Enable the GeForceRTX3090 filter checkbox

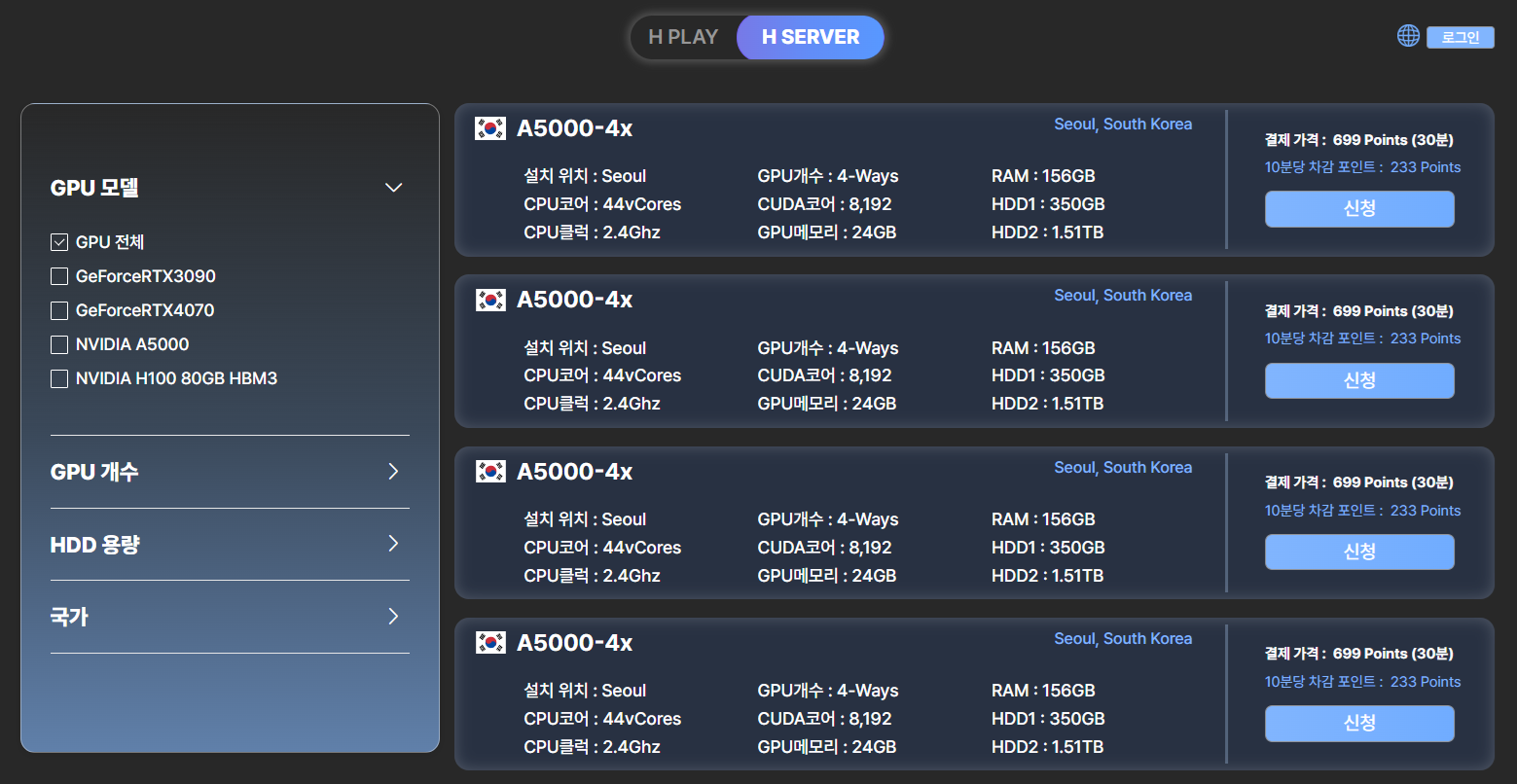tap(59, 276)
